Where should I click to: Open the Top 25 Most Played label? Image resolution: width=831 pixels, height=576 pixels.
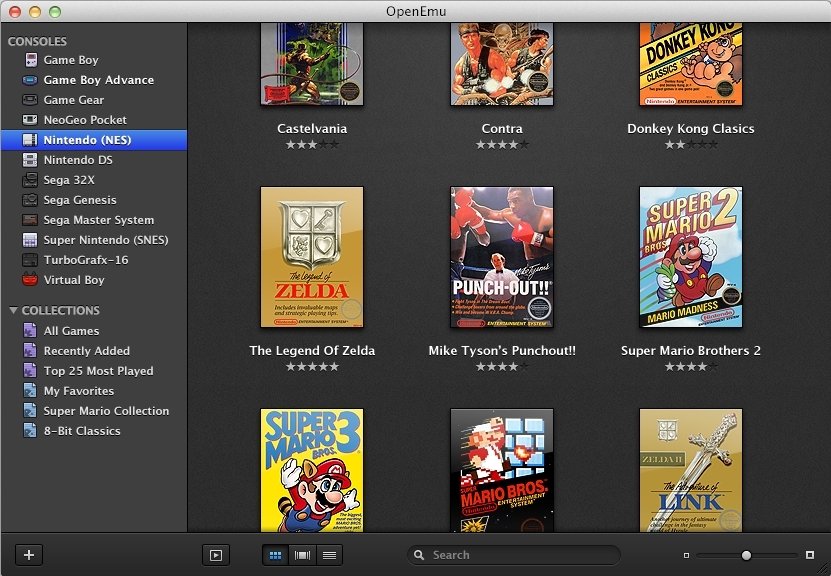[x=99, y=371]
